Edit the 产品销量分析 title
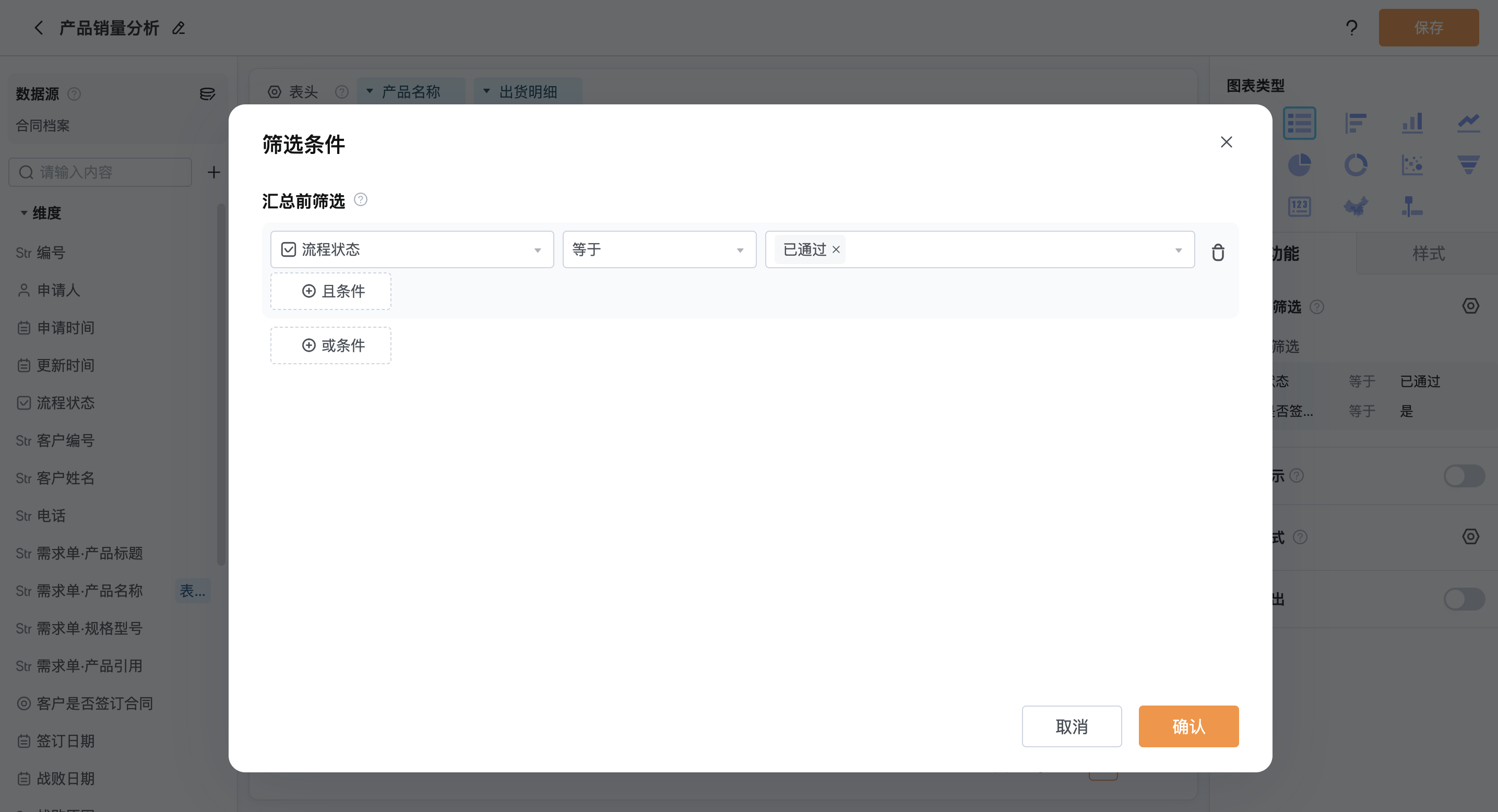Image resolution: width=1498 pixels, height=812 pixels. [x=179, y=28]
